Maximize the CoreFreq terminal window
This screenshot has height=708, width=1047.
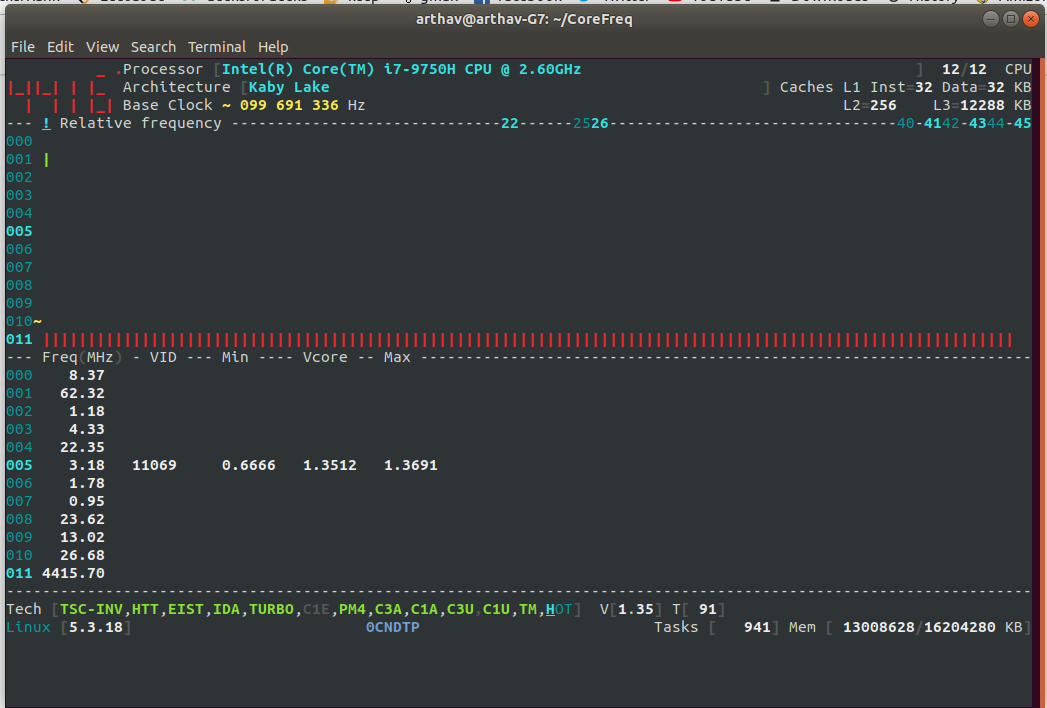[1011, 19]
